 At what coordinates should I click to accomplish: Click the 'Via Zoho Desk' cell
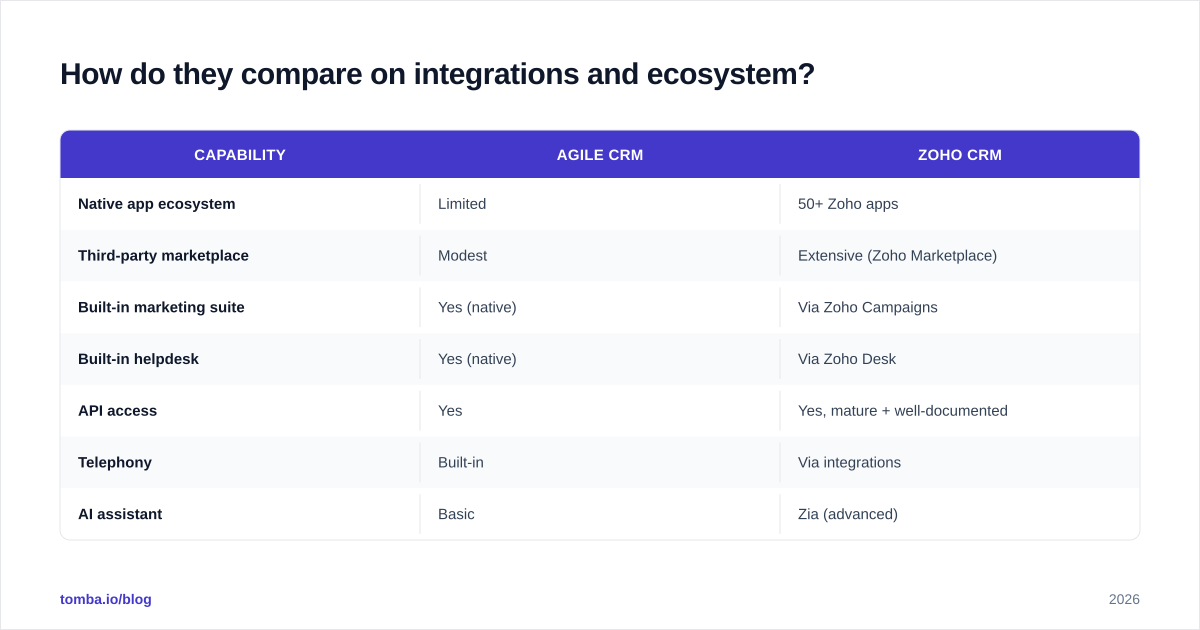pos(847,359)
